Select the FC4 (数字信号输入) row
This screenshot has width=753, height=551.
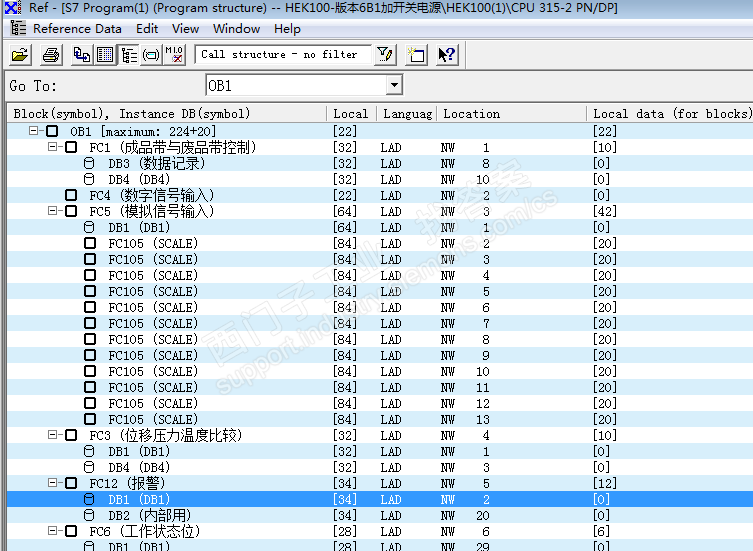380,195
